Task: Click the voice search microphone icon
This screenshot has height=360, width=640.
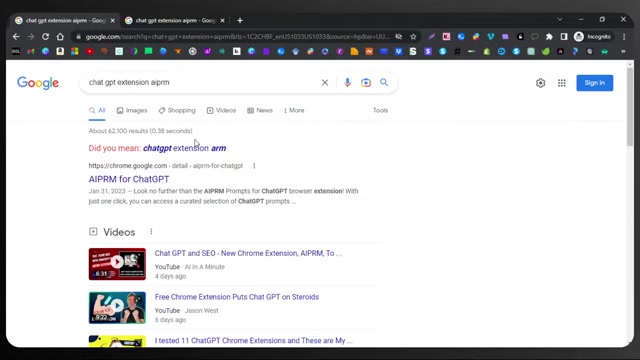Action: point(347,82)
